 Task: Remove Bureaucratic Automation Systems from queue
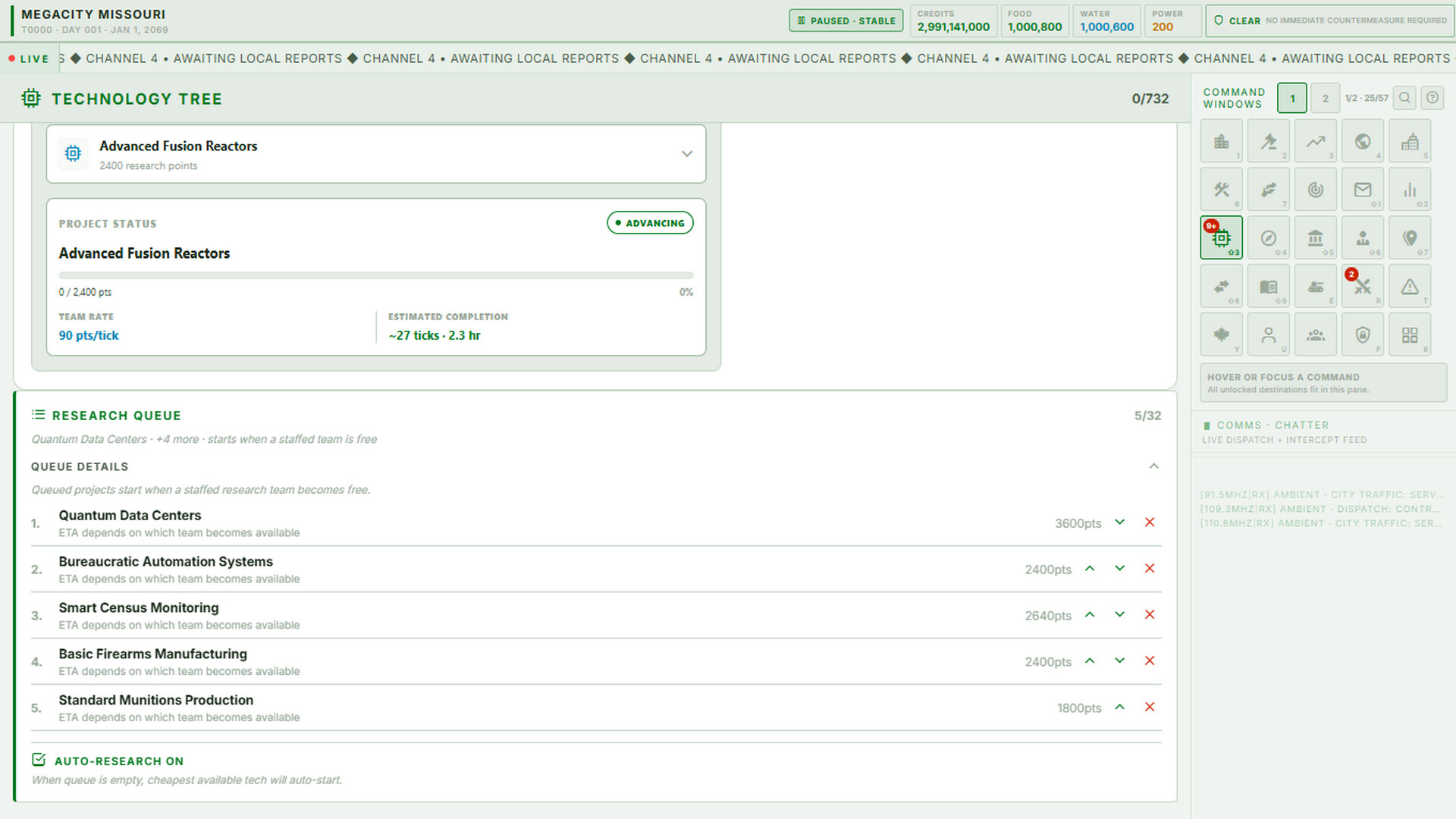pyautogui.click(x=1150, y=569)
